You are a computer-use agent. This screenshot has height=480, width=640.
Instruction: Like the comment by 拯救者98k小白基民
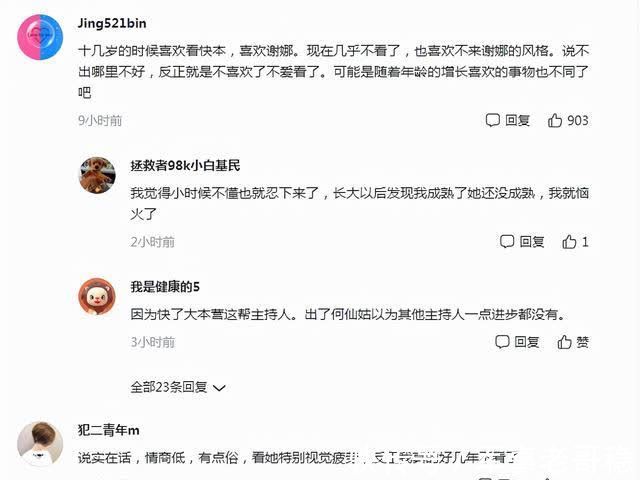pyautogui.click(x=569, y=242)
